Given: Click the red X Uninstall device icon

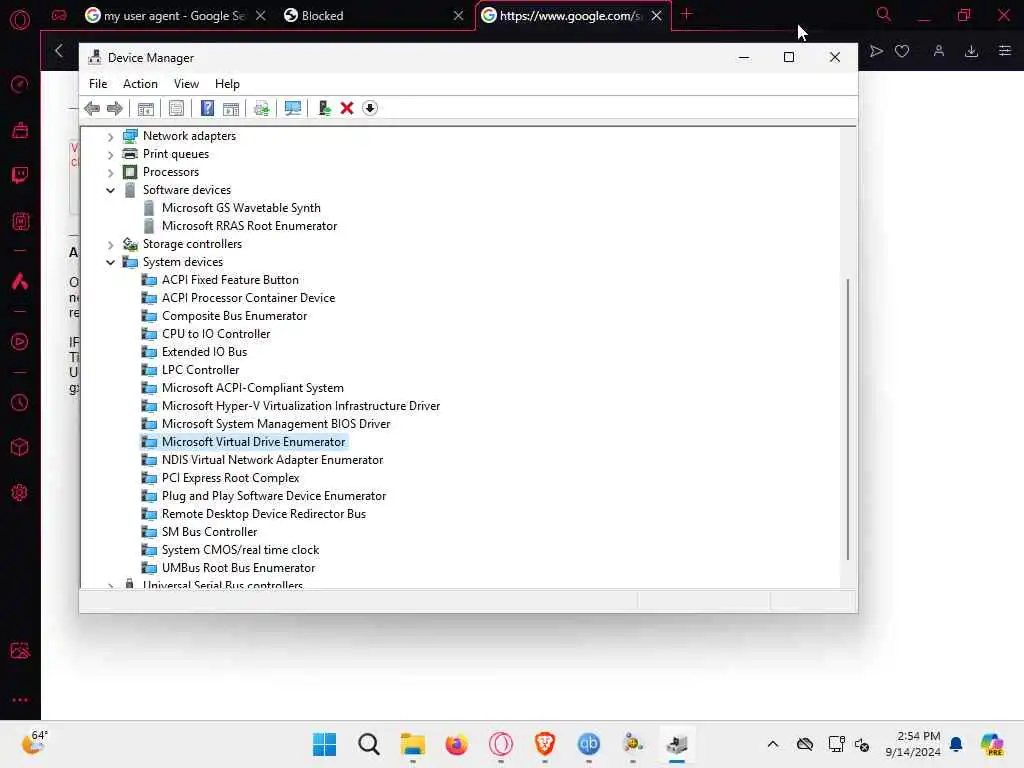Looking at the screenshot, I should pyautogui.click(x=347, y=108).
